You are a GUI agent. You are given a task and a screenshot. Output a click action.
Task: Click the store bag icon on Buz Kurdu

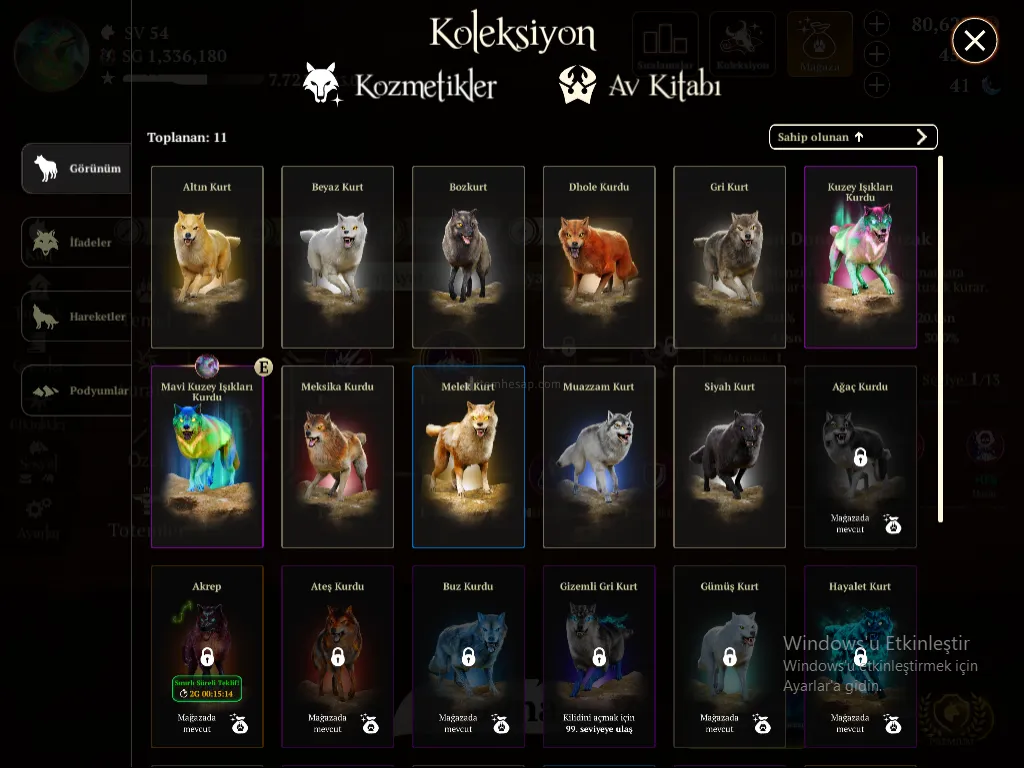pos(500,724)
